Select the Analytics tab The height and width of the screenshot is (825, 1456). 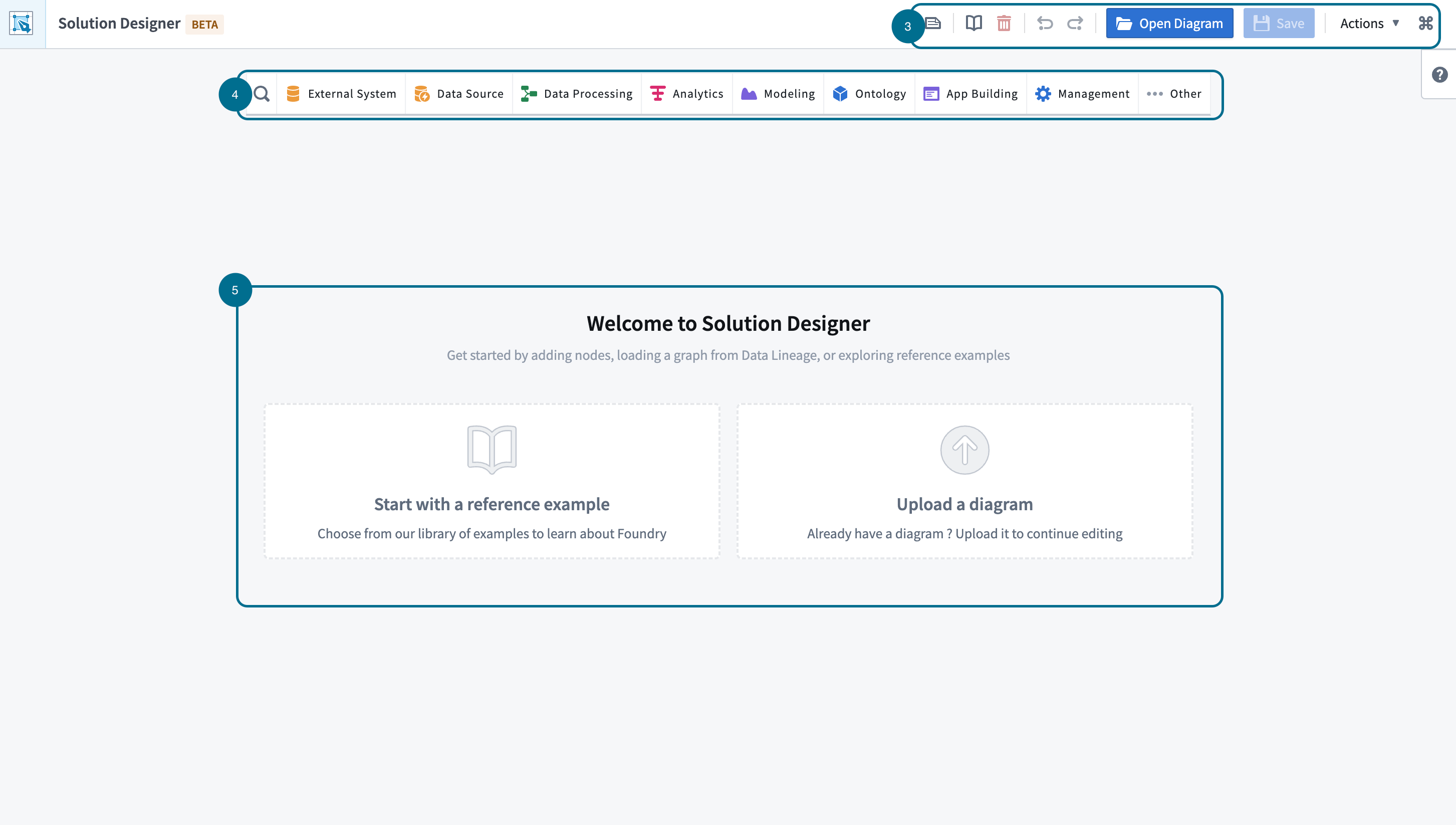(688, 93)
